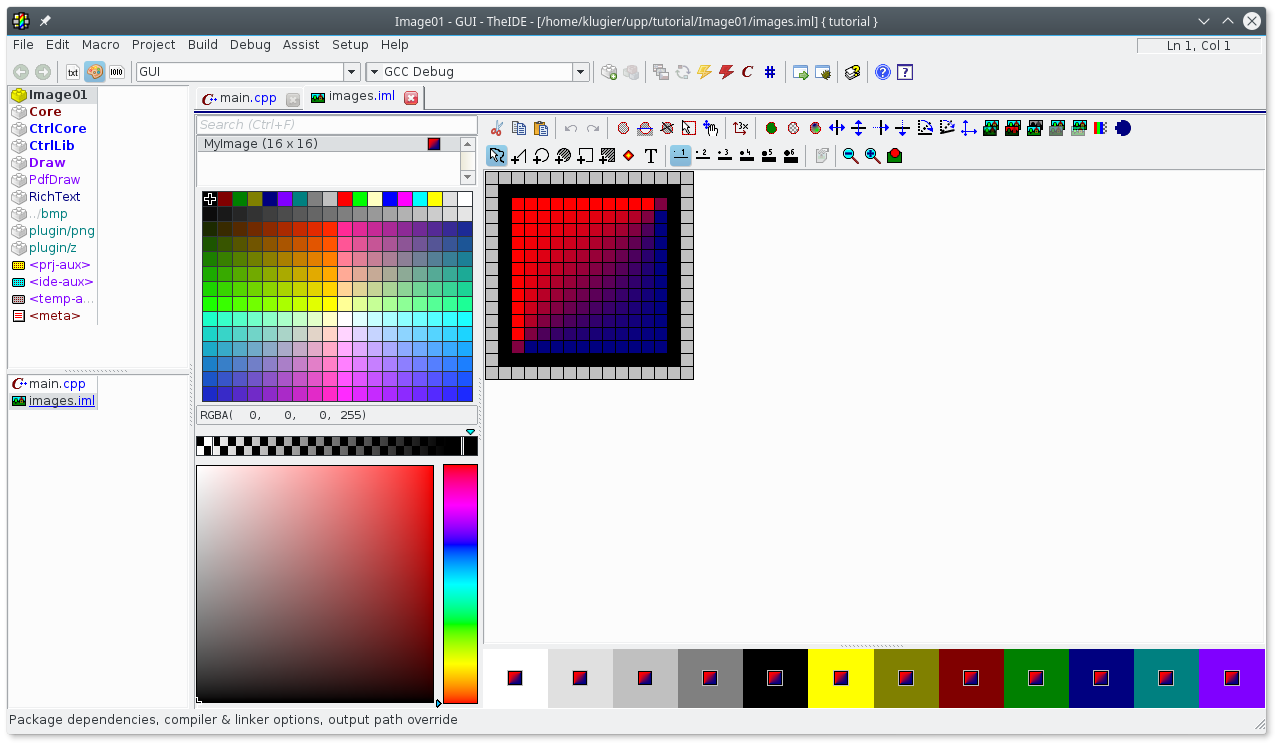Open the GCC Debug build method dropdown

tap(580, 72)
